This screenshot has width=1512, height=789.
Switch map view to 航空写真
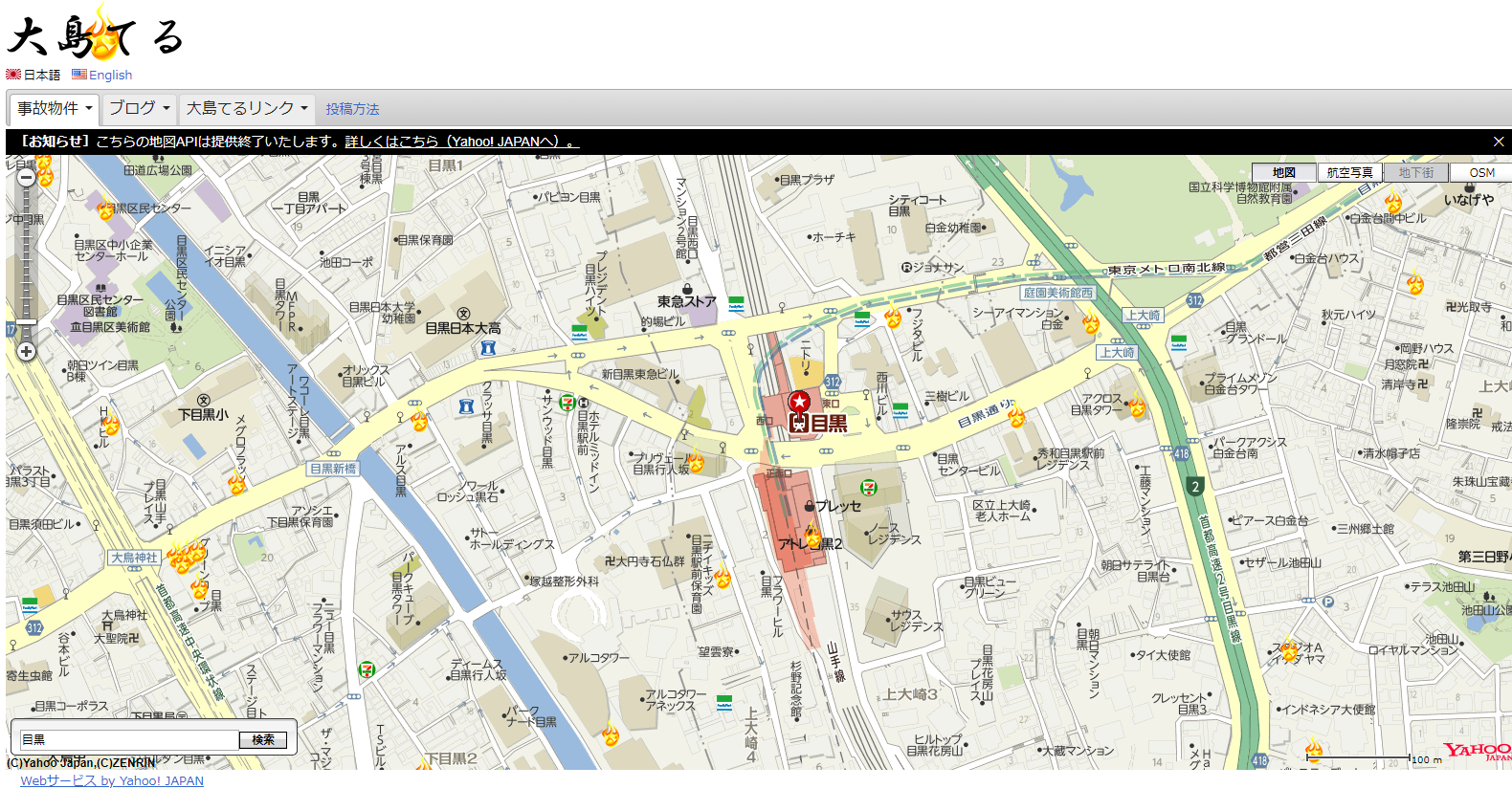1349,172
